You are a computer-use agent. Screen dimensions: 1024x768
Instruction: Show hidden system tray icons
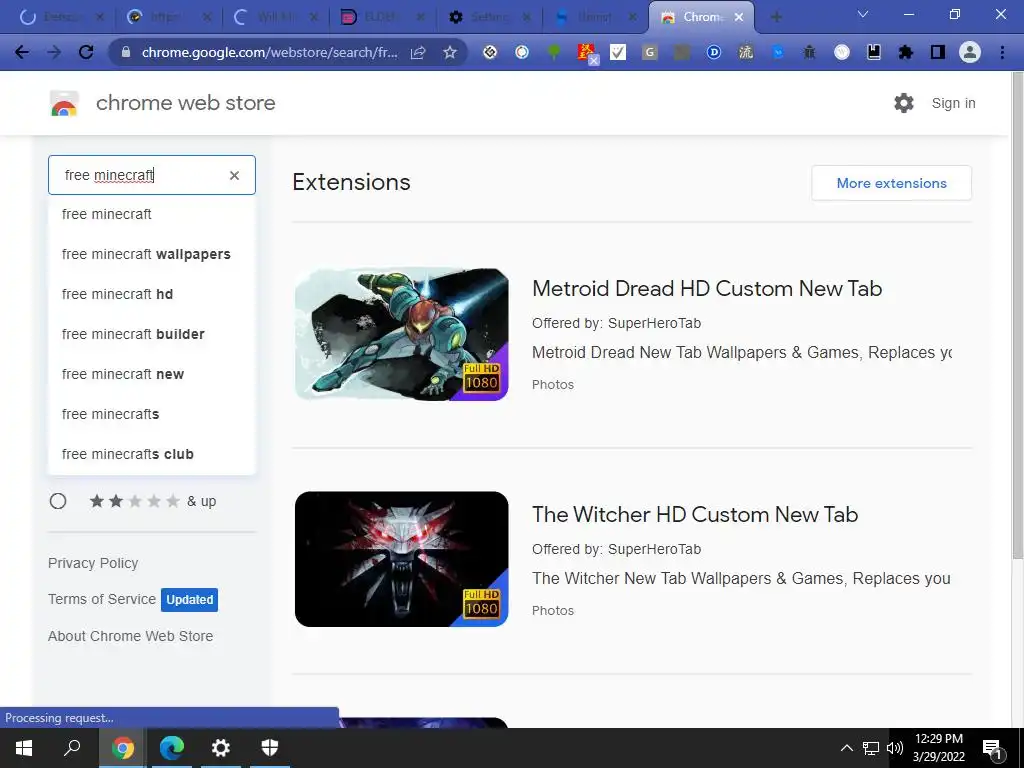pos(846,748)
